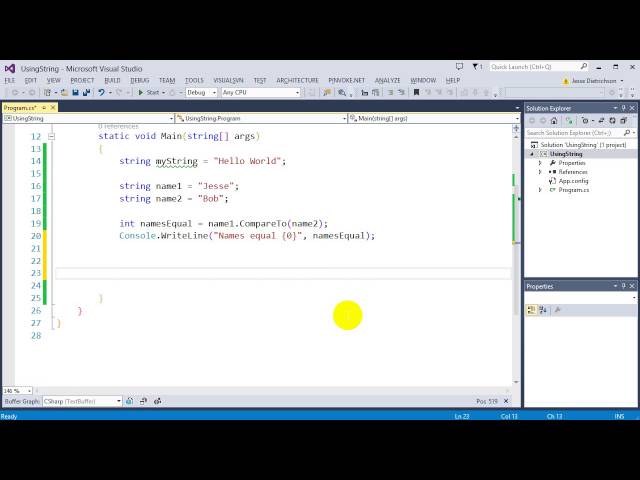Click the Collapse All icon in Solution Explorer
640x480 pixels.
(x=623, y=120)
